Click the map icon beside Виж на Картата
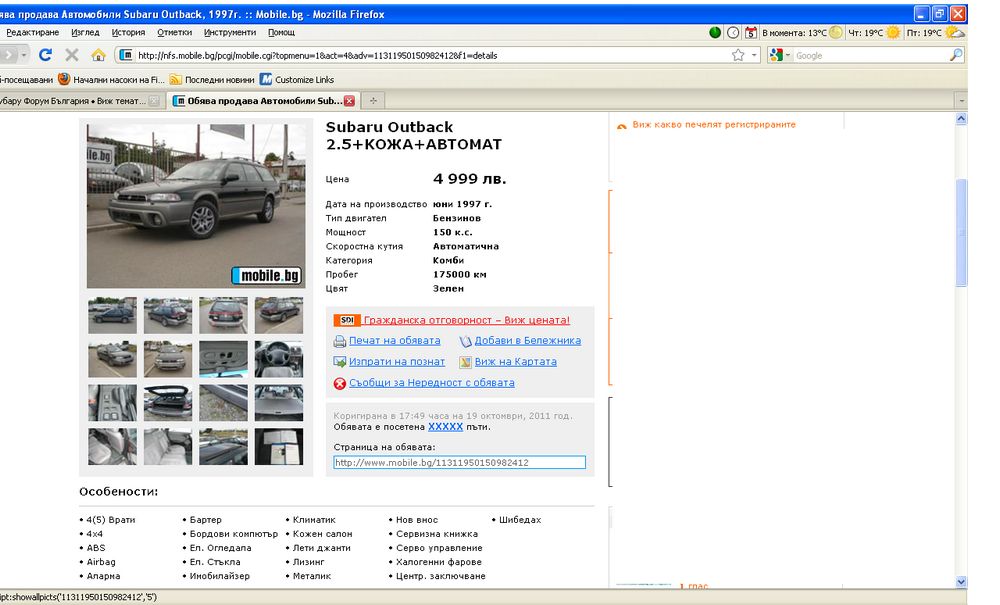This screenshot has height=605, width=1000. pos(466,362)
